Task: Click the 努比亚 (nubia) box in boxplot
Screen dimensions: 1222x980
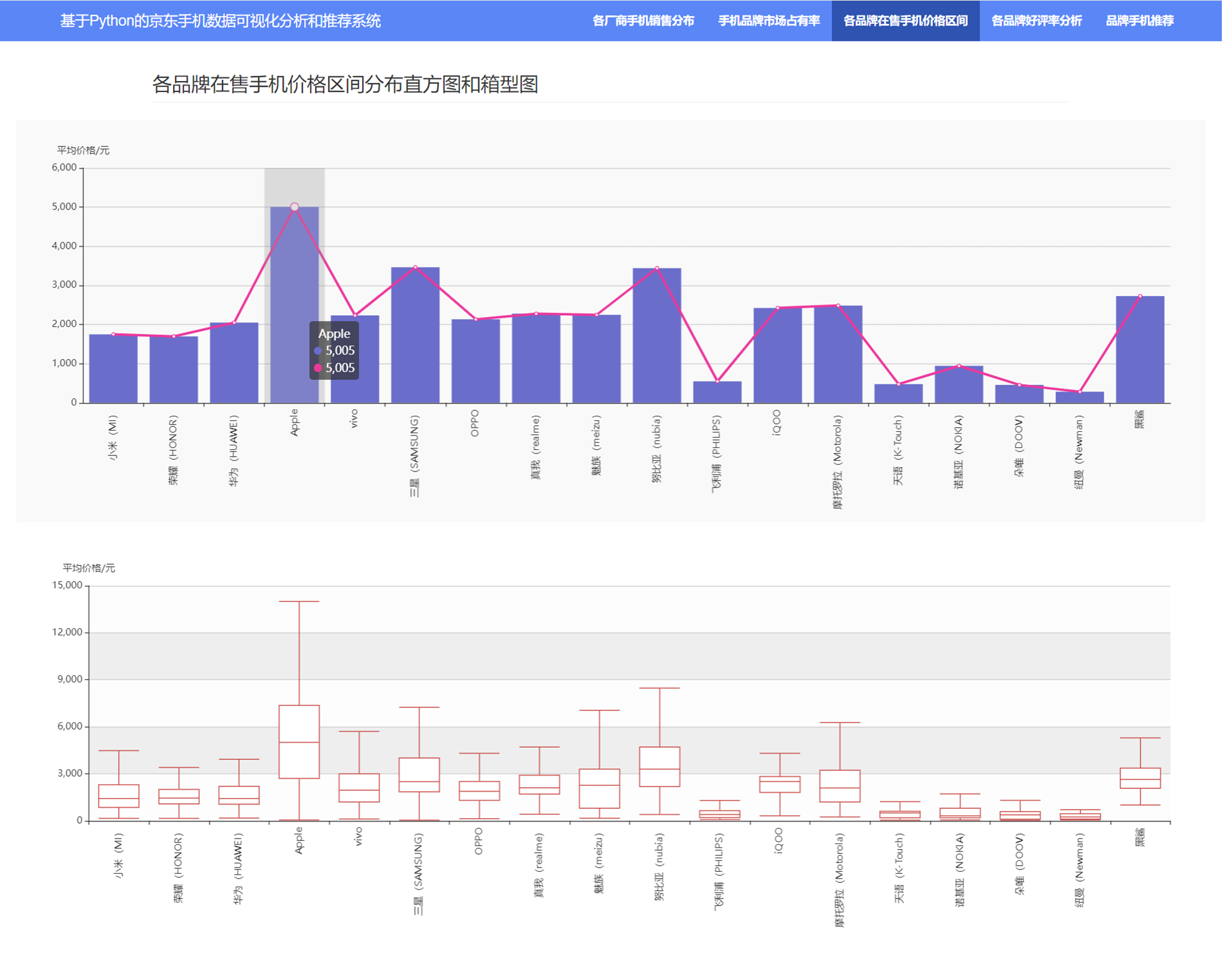Action: [660, 767]
